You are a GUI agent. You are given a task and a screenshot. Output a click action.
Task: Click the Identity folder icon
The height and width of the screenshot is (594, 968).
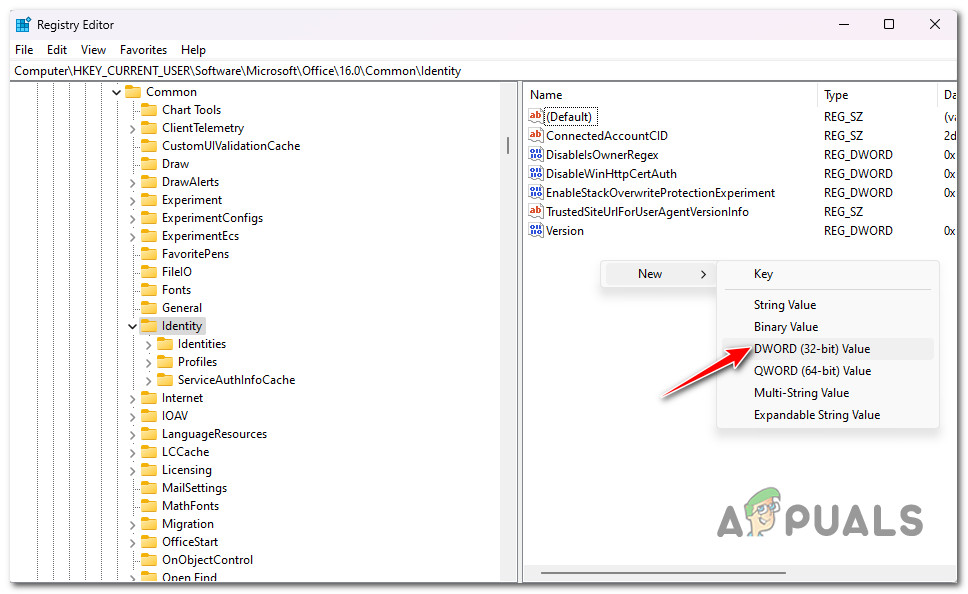[x=149, y=326]
